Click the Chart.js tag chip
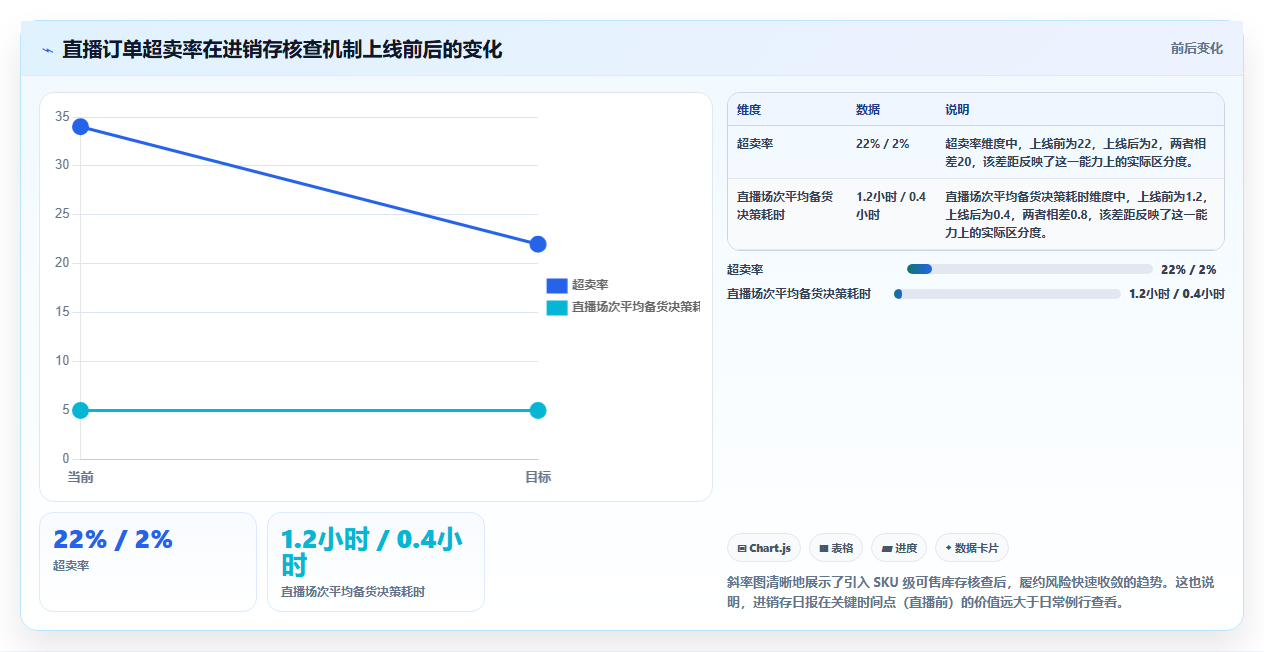Screen dimensions: 1264x652 click(x=764, y=548)
